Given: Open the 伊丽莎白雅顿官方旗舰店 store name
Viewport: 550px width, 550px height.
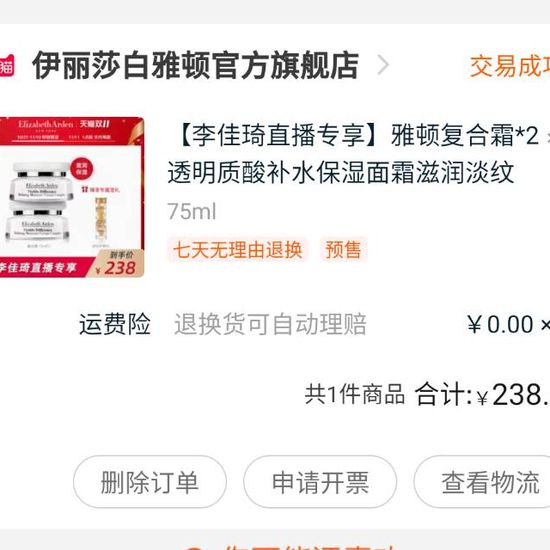Looking at the screenshot, I should pyautogui.click(x=195, y=65).
